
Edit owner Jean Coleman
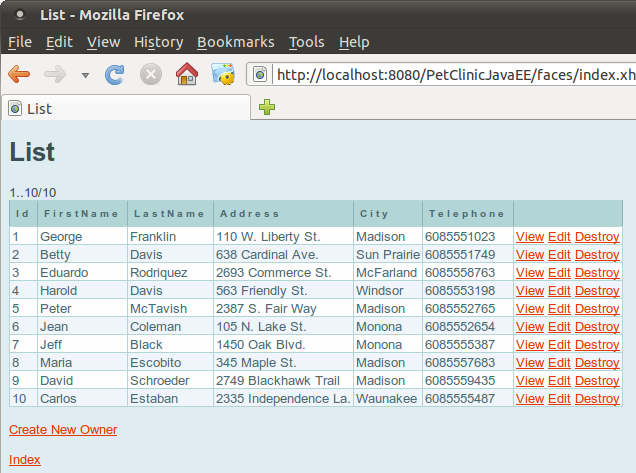pos(559,327)
